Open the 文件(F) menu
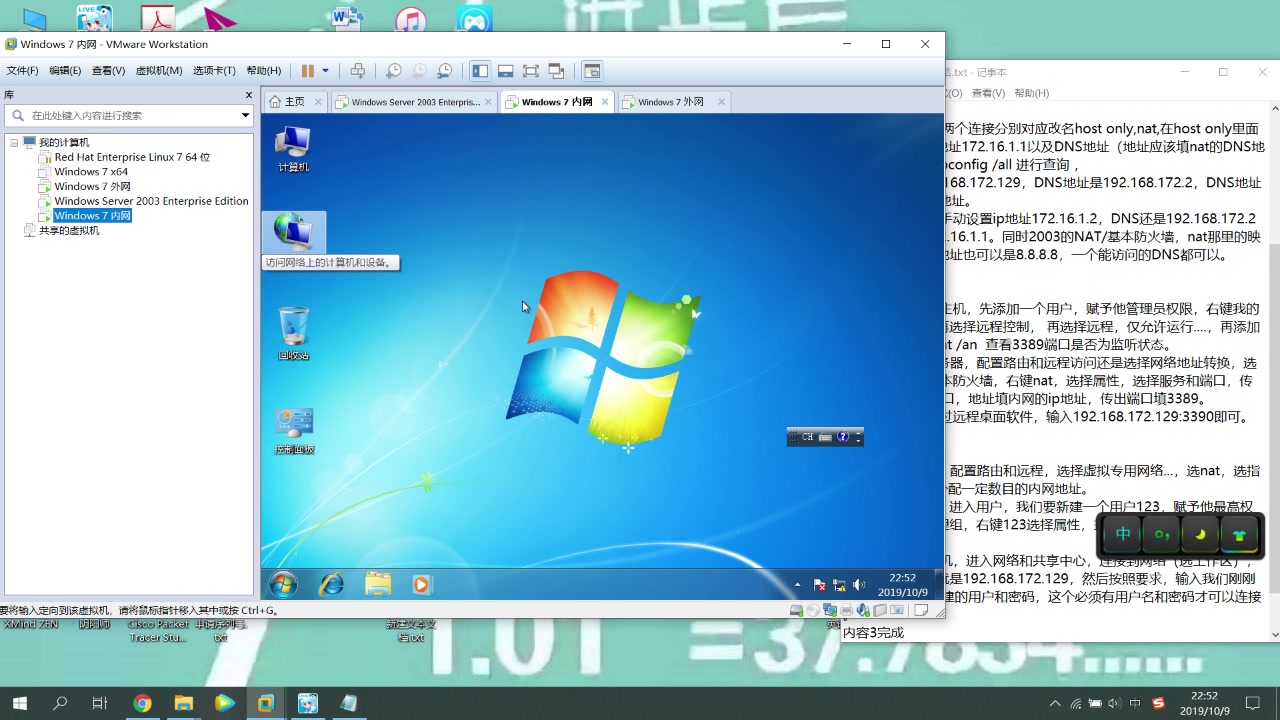 (x=22, y=71)
